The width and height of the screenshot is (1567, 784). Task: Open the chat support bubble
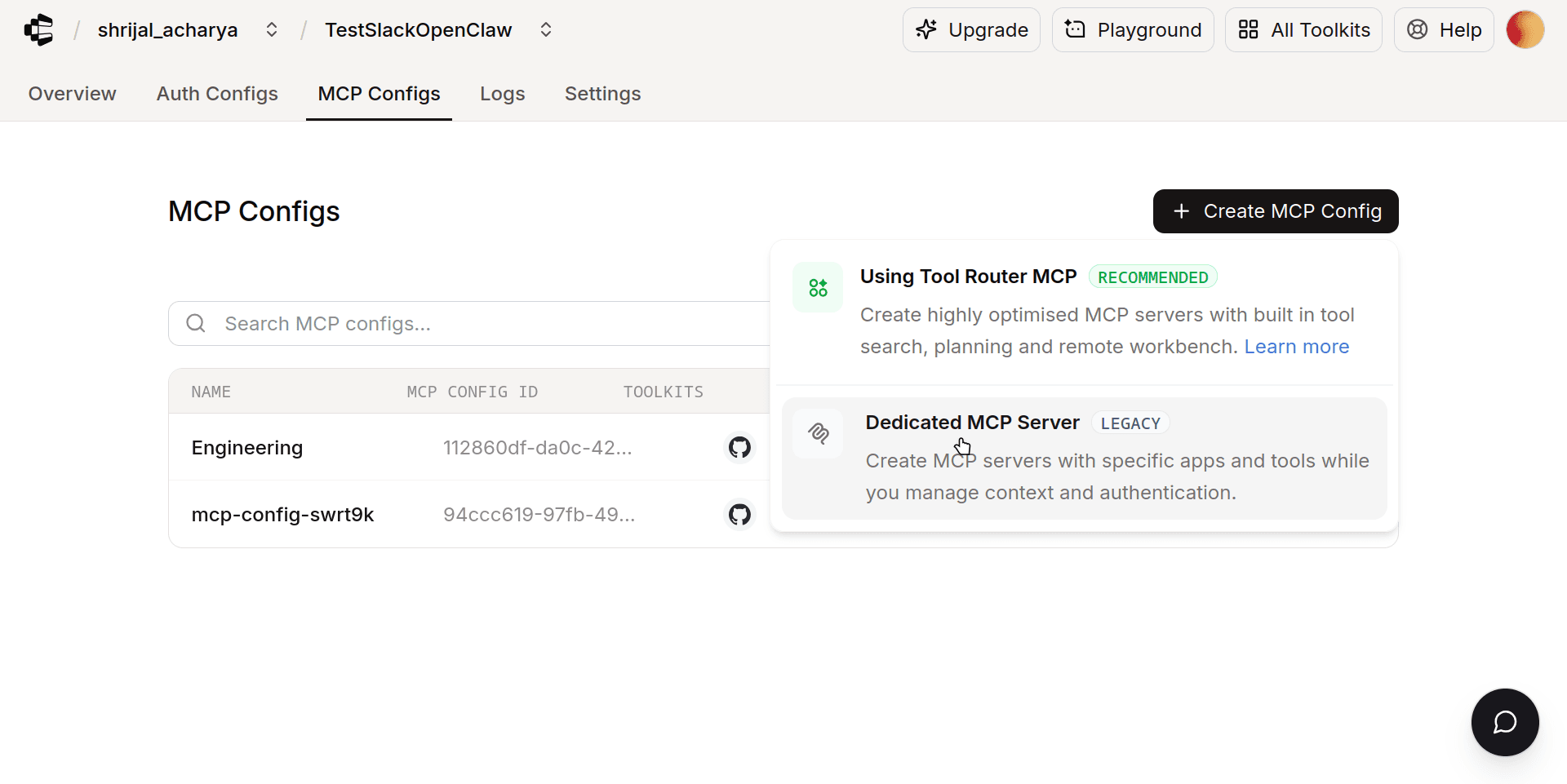(1505, 722)
